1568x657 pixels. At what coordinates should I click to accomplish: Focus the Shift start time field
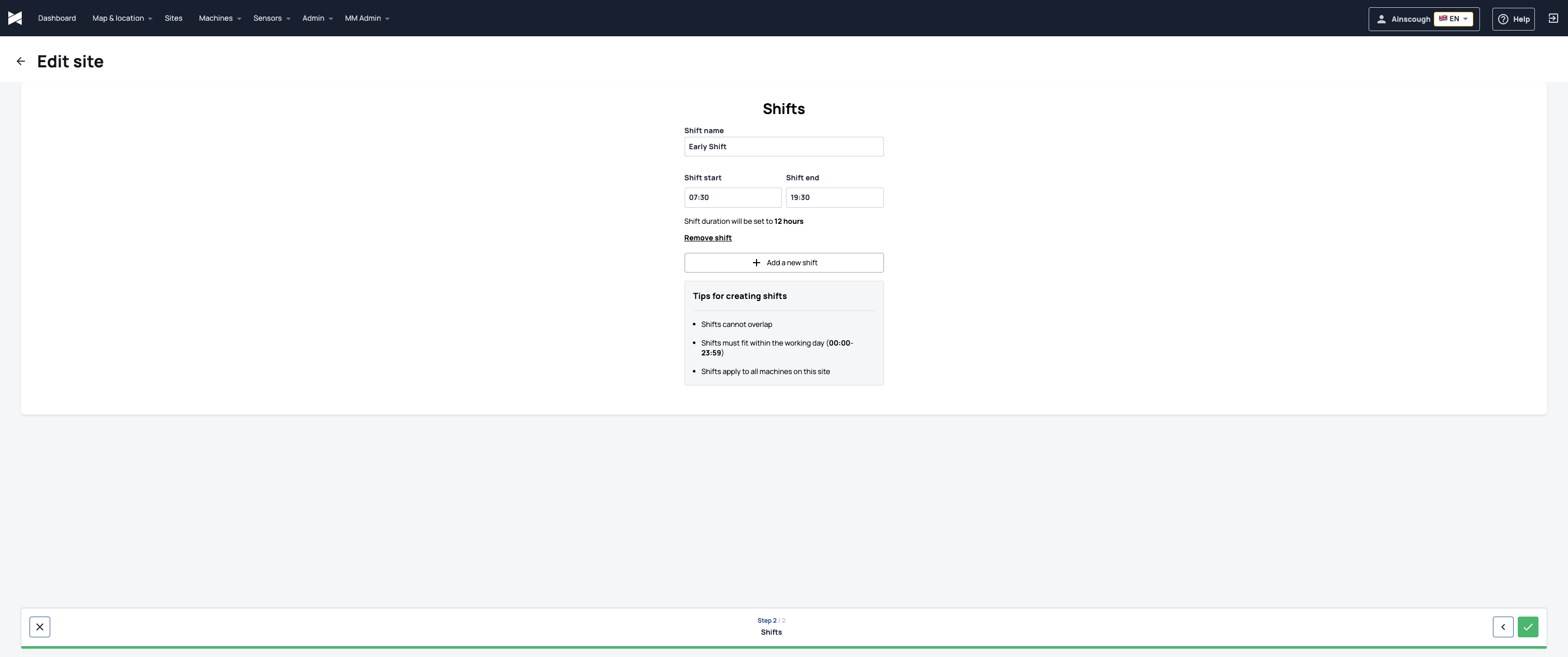[732, 197]
